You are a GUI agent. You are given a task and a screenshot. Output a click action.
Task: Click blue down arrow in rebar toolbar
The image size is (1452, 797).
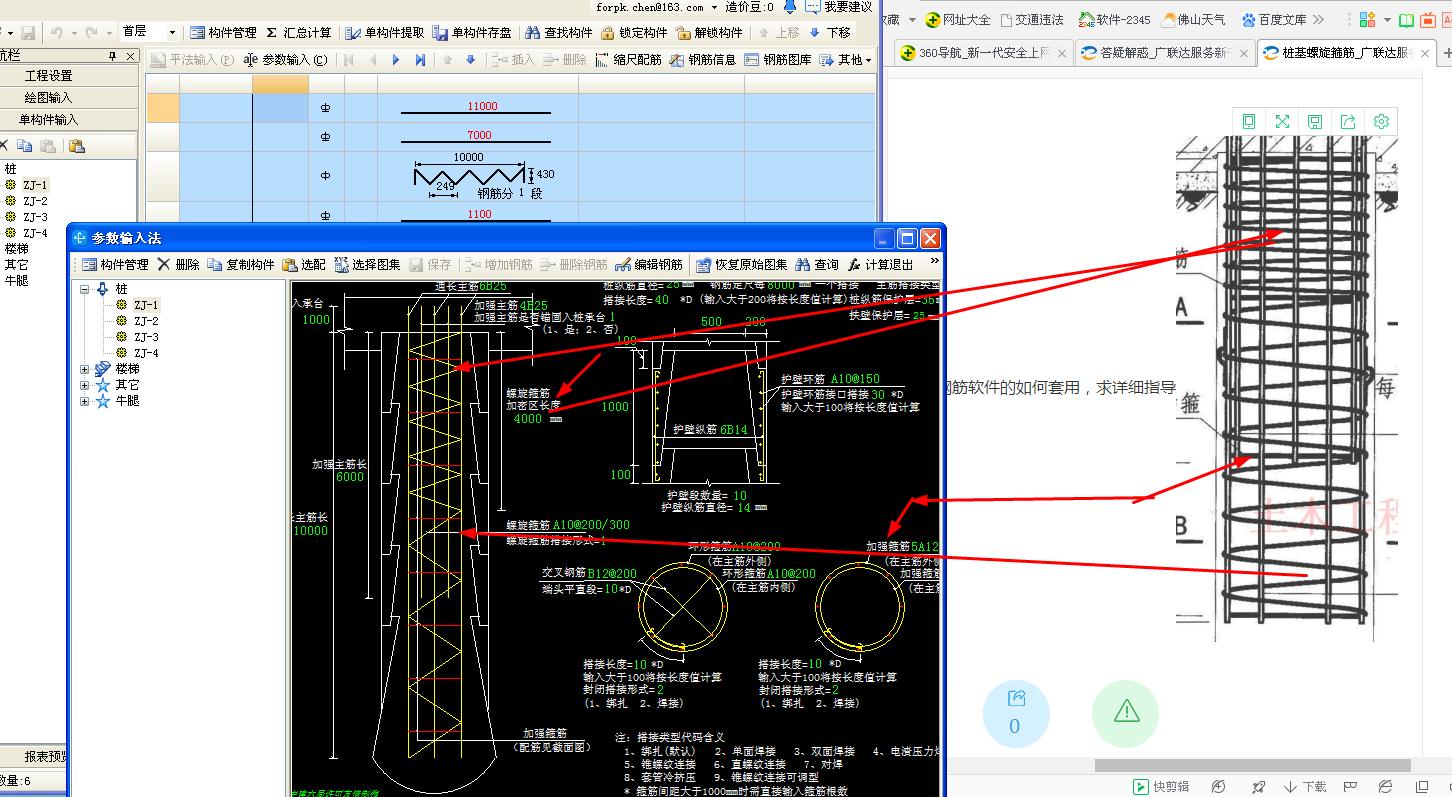pos(471,60)
